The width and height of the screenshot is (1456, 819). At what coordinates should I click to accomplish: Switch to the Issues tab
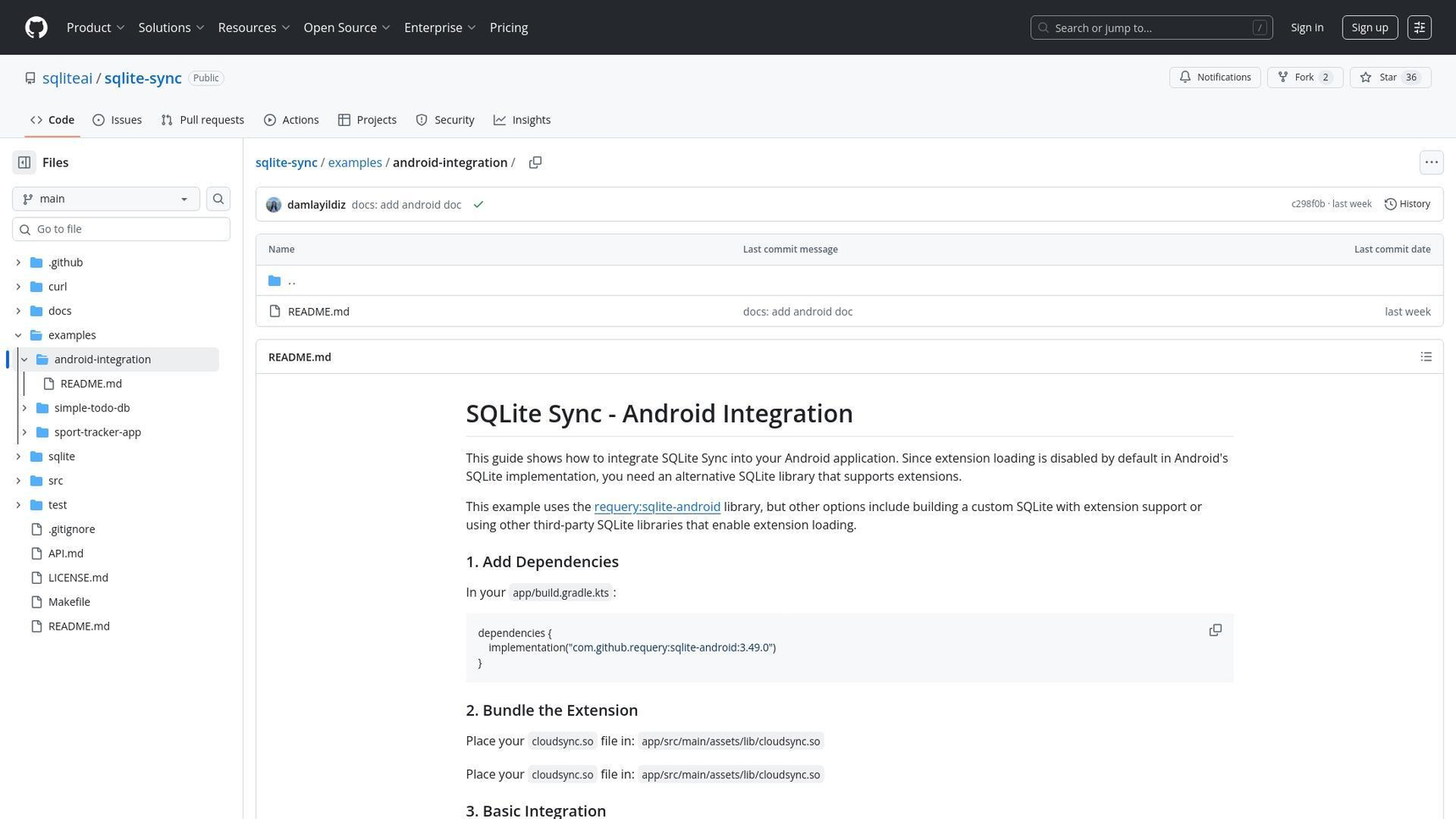(x=117, y=120)
